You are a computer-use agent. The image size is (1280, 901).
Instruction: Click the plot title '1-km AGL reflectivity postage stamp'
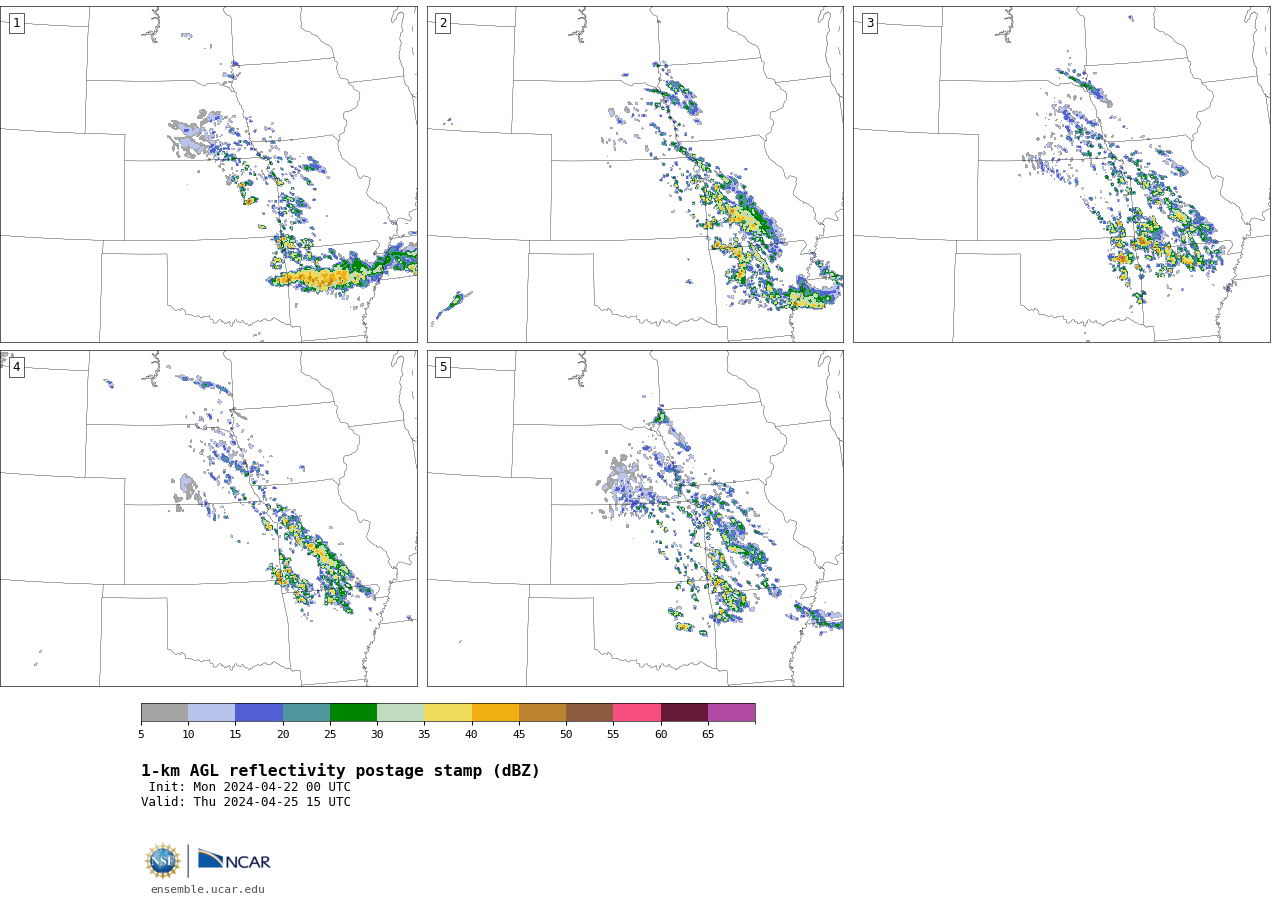(x=340, y=771)
